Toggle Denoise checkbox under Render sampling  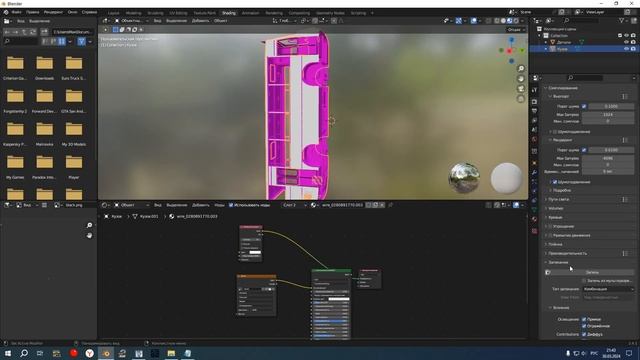tap(555, 182)
